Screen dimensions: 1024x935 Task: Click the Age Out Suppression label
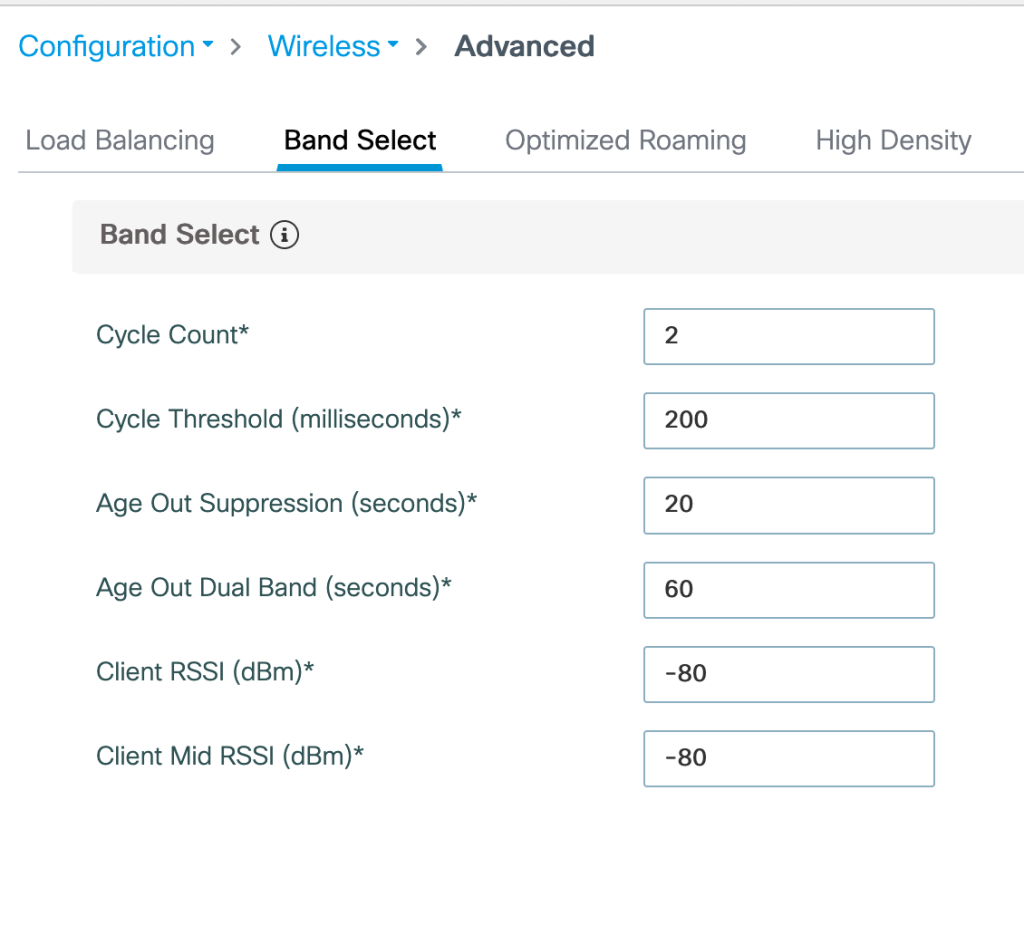pyautogui.click(x=286, y=503)
